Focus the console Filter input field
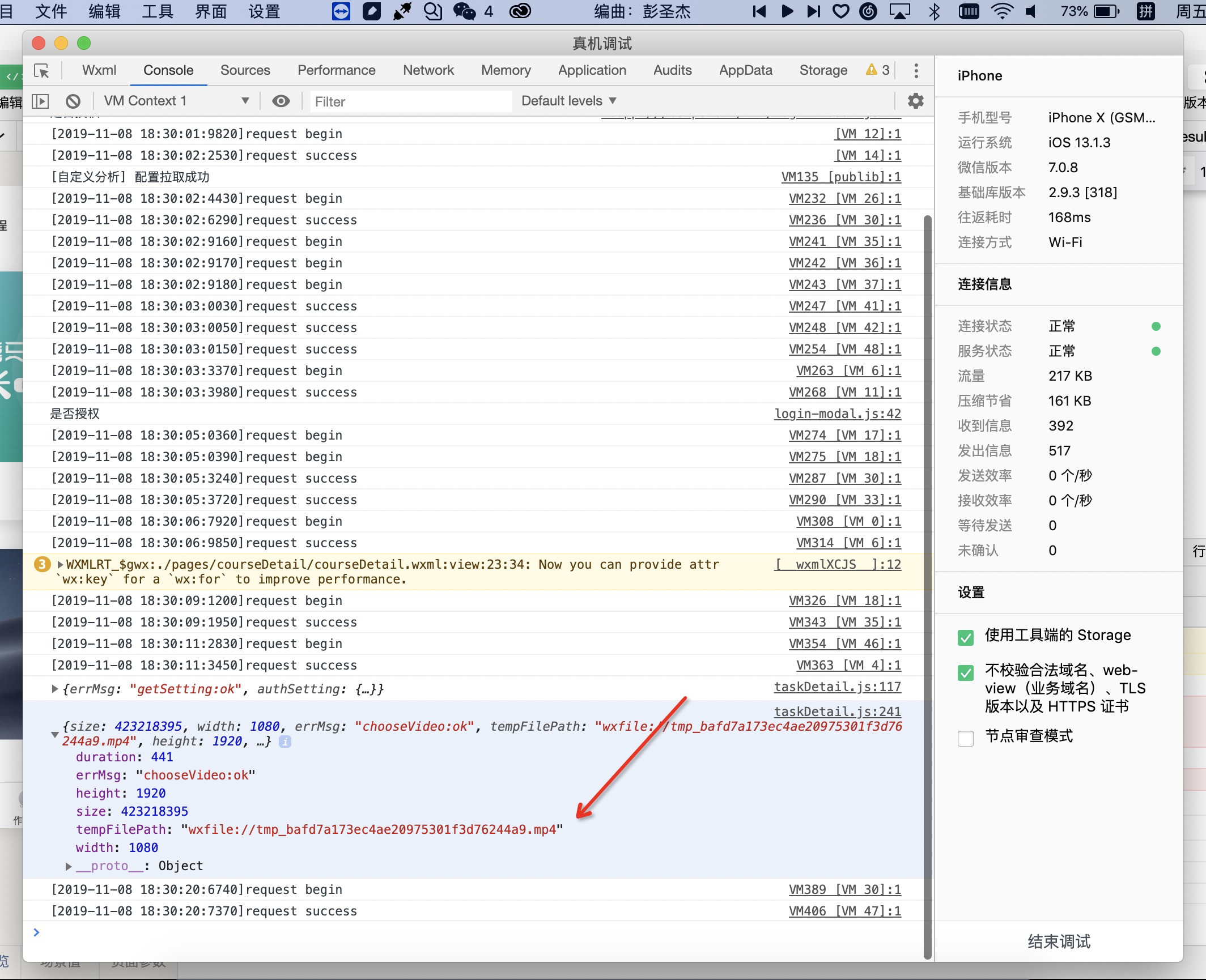This screenshot has height=980, width=1206. tap(411, 101)
